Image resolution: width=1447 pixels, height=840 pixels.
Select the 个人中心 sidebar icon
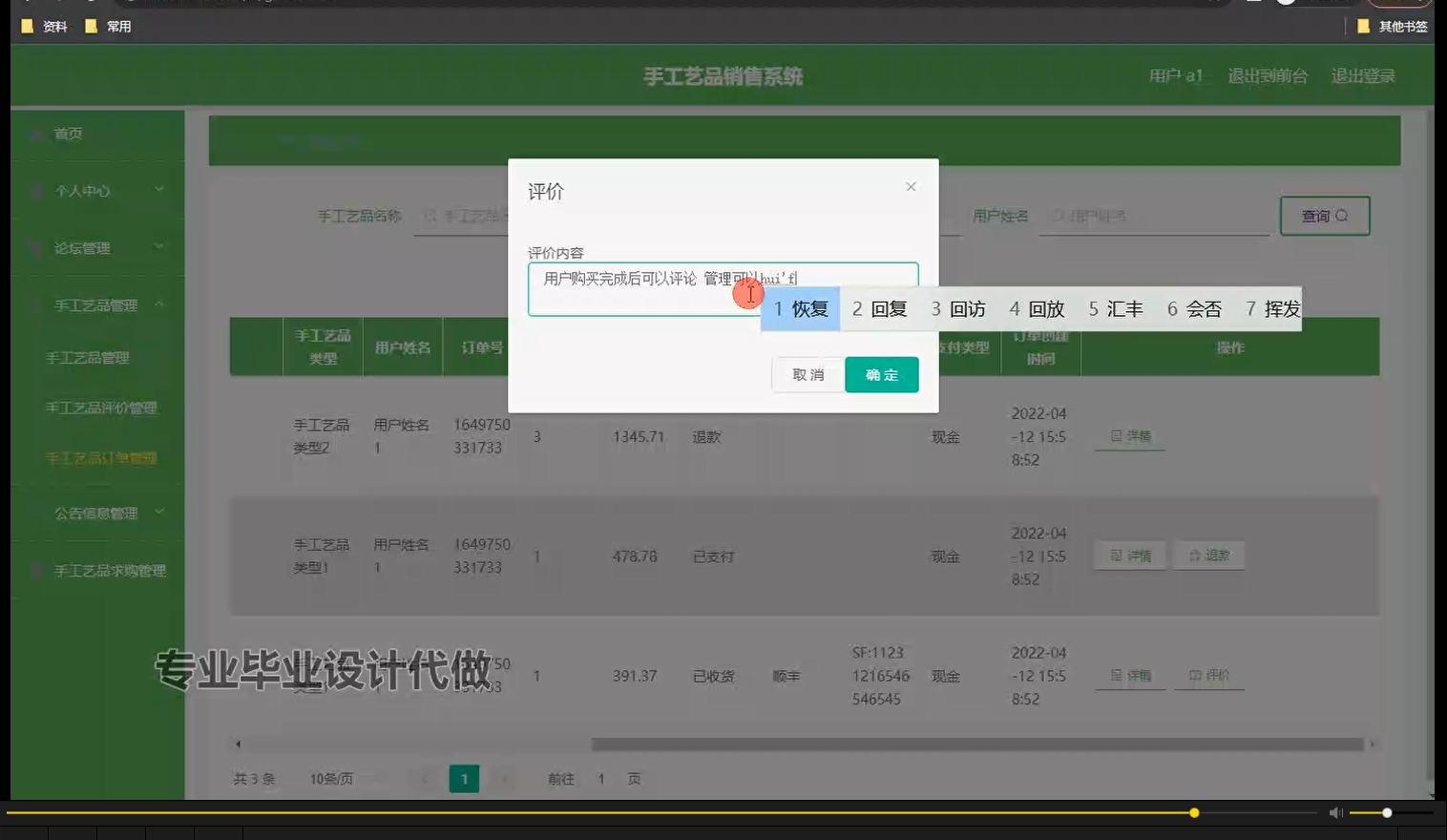point(35,191)
